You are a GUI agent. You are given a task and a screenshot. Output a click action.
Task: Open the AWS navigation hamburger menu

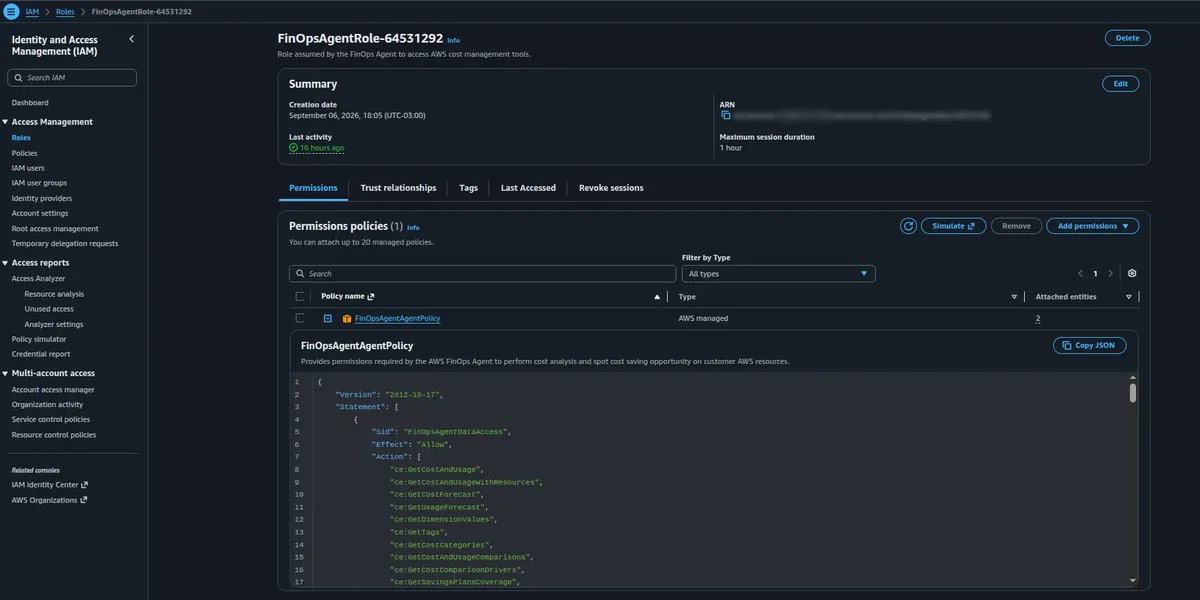click(x=11, y=11)
